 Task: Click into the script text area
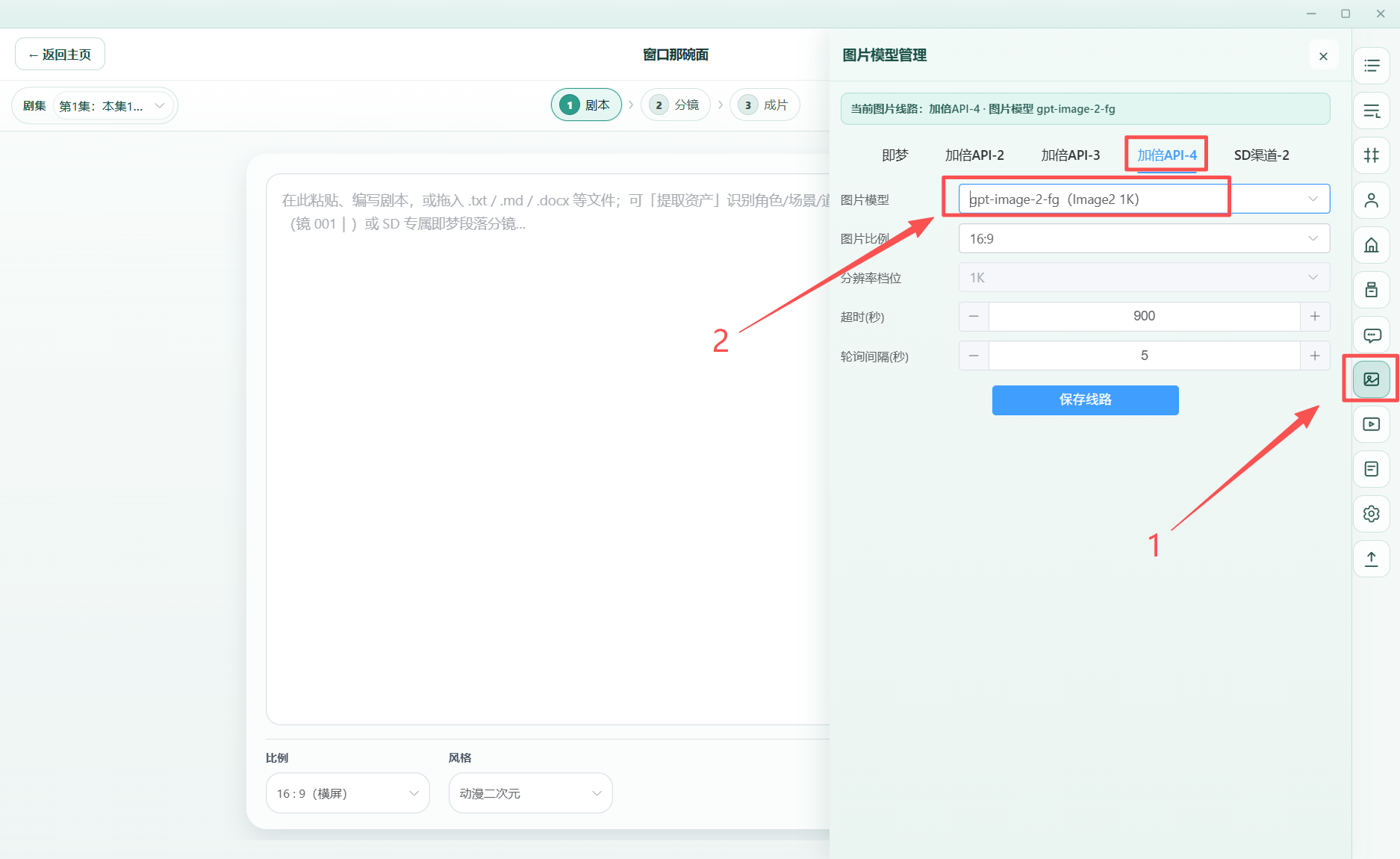(x=548, y=450)
